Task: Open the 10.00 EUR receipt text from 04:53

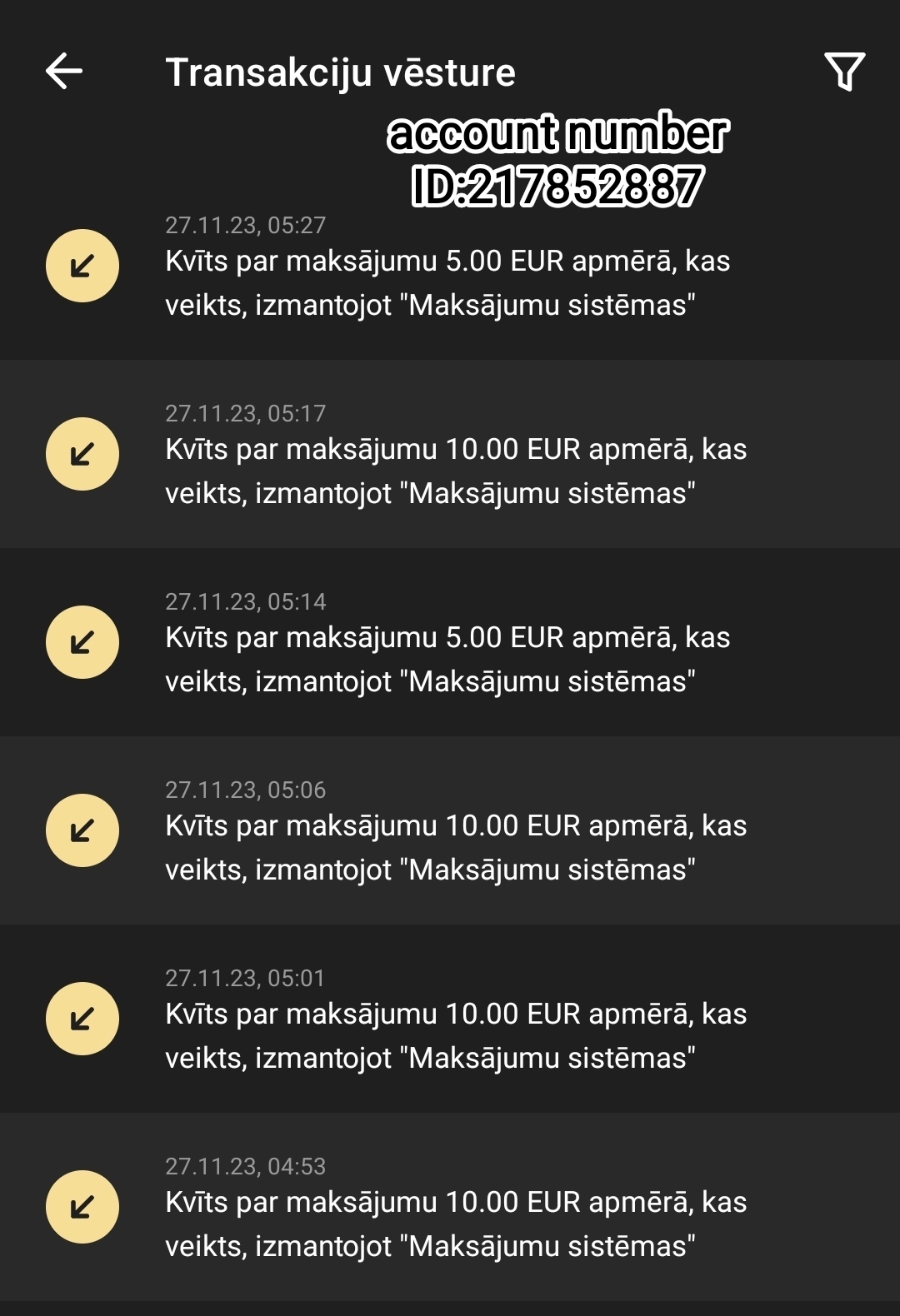Action: 456,1224
